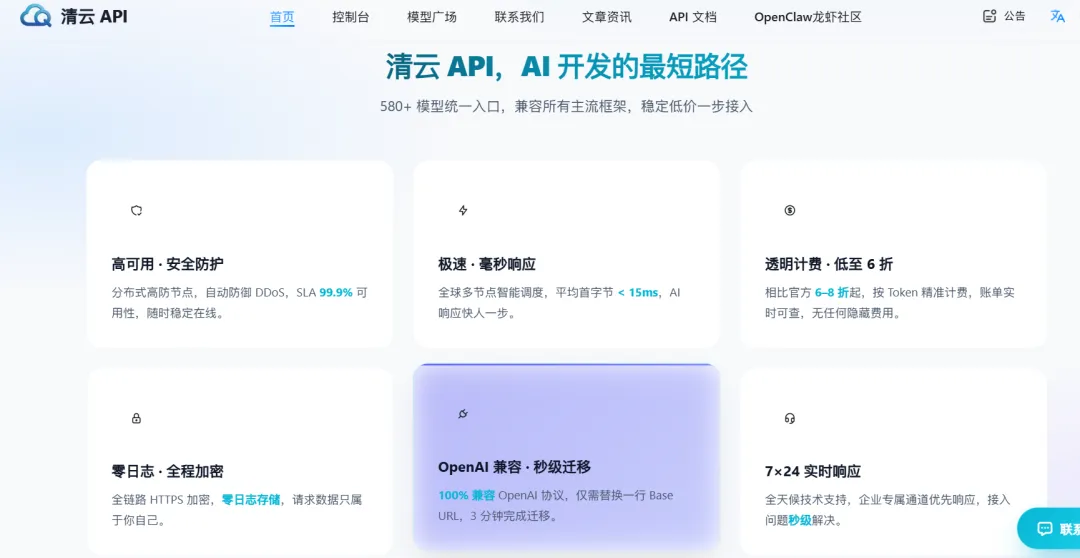This screenshot has height=558, width=1080.
Task: Open API 文档 in navigation
Action: pyautogui.click(x=693, y=17)
